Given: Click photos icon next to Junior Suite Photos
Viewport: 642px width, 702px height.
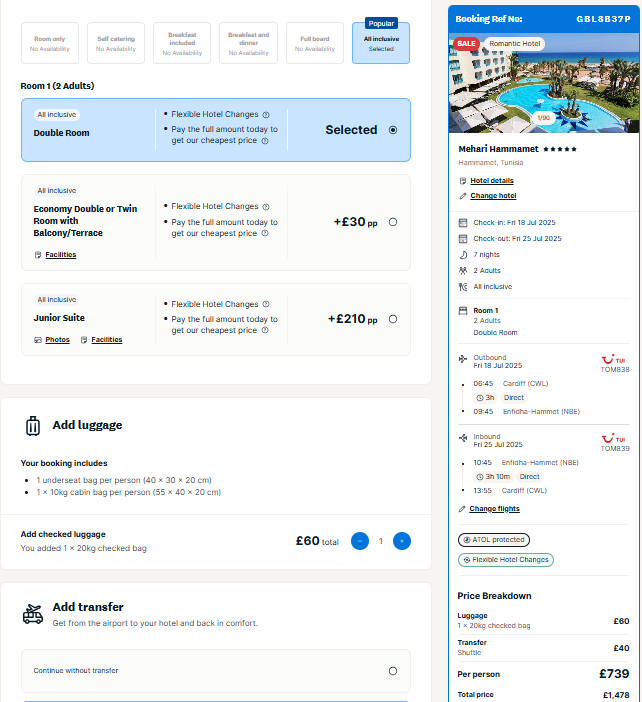Looking at the screenshot, I should (x=38, y=340).
